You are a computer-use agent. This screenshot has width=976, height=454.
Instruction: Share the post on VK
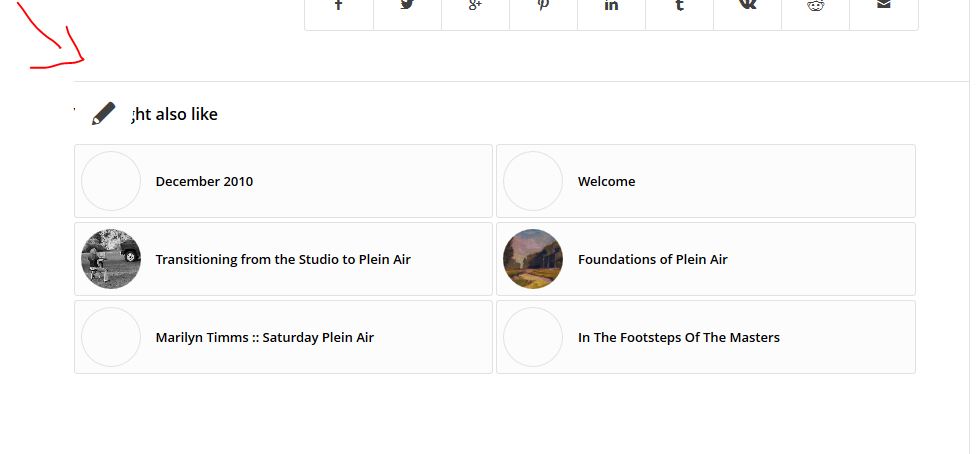tap(748, 6)
